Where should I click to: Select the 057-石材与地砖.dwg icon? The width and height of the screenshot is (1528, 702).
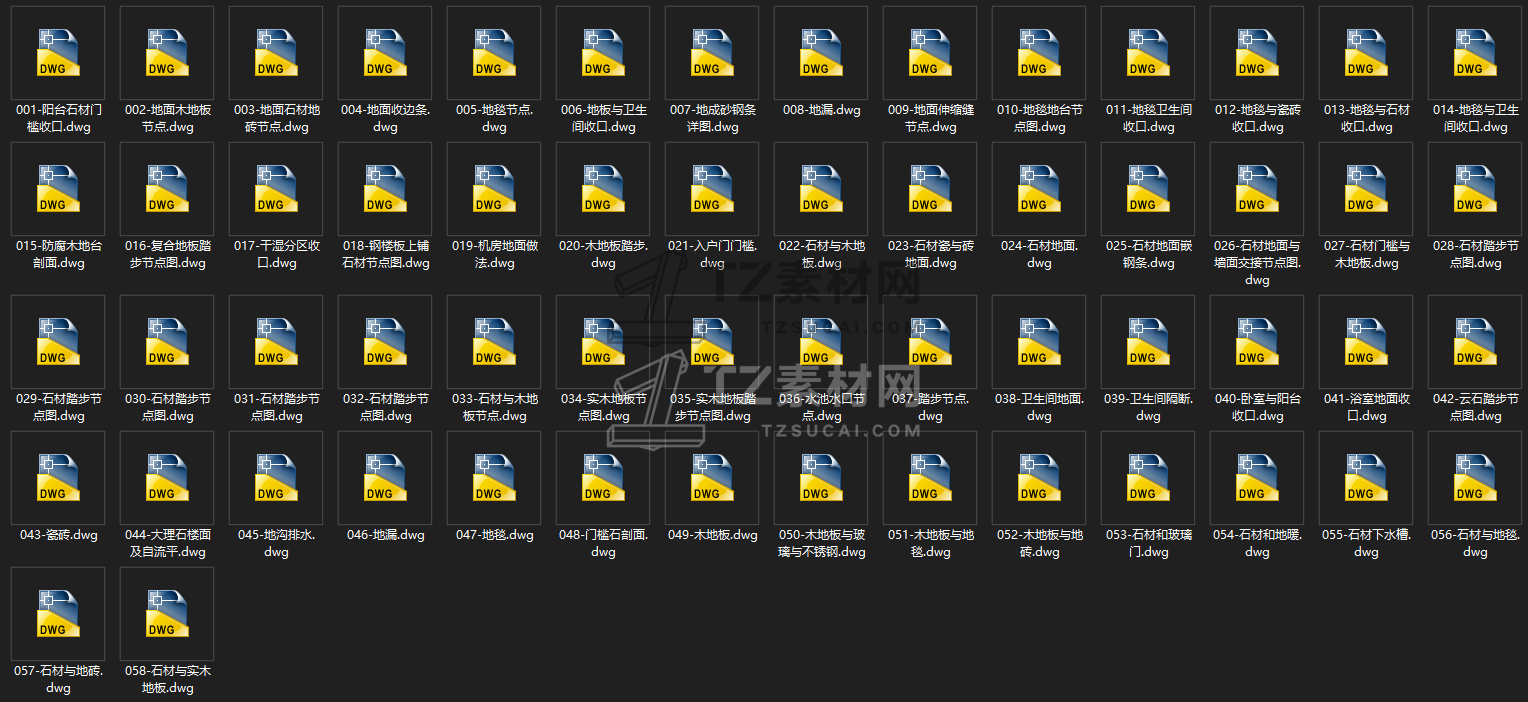click(58, 614)
